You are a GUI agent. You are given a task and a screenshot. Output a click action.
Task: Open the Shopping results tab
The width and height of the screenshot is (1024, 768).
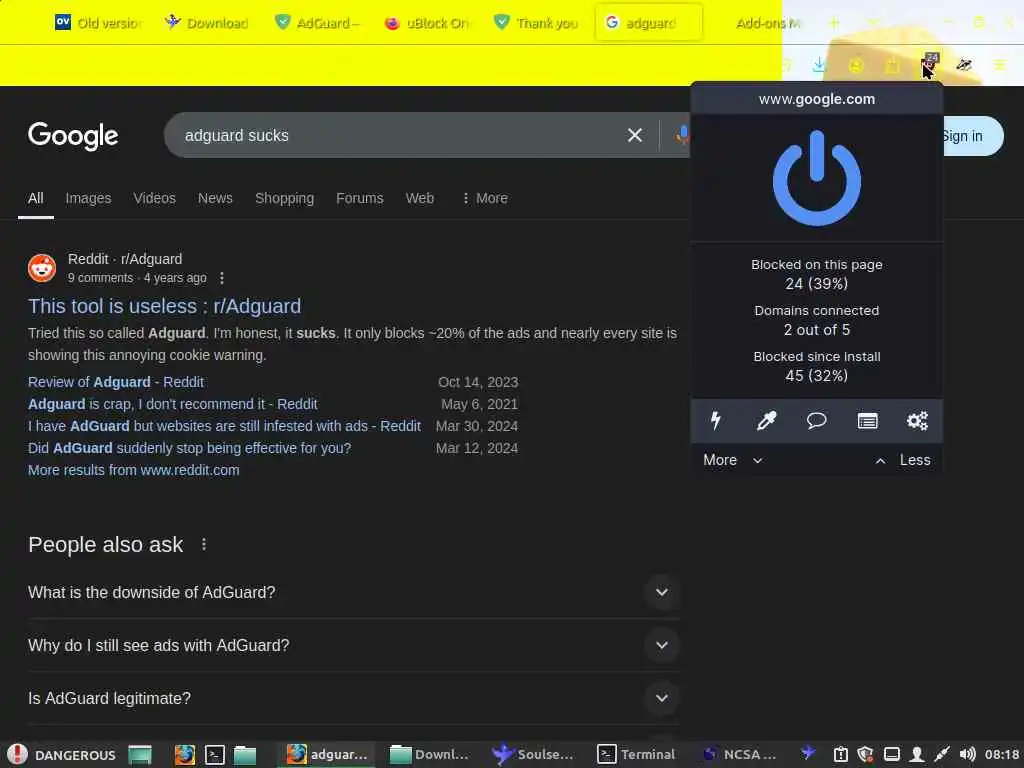coord(284,198)
